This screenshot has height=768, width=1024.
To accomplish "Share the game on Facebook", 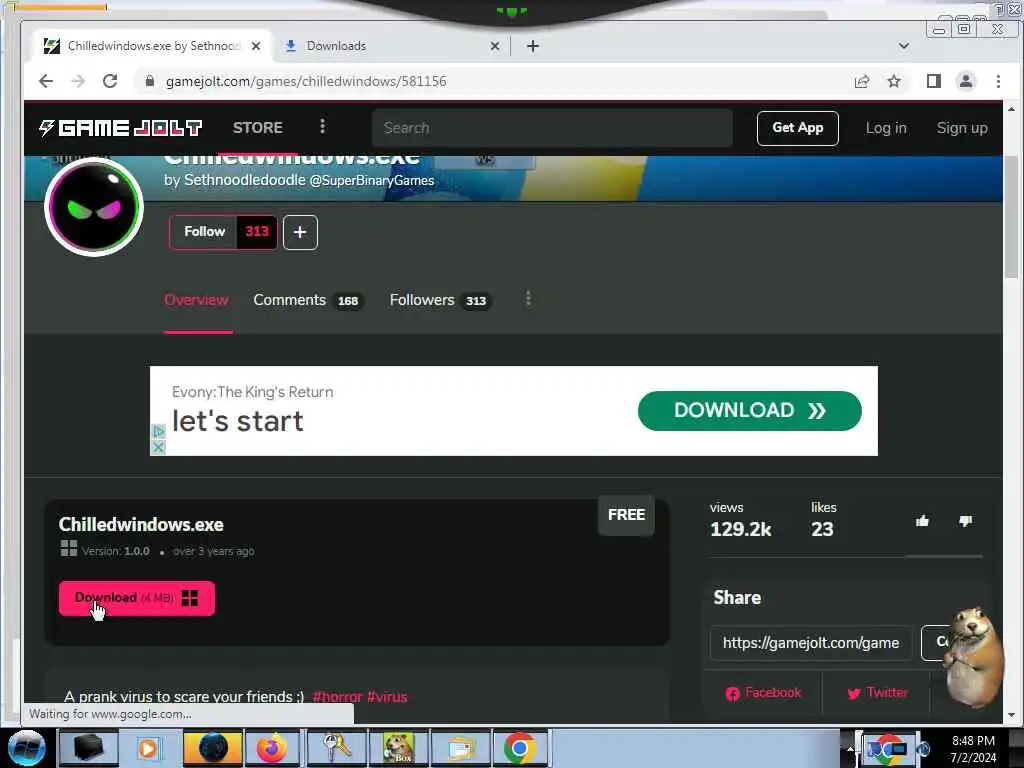I will click(x=763, y=693).
